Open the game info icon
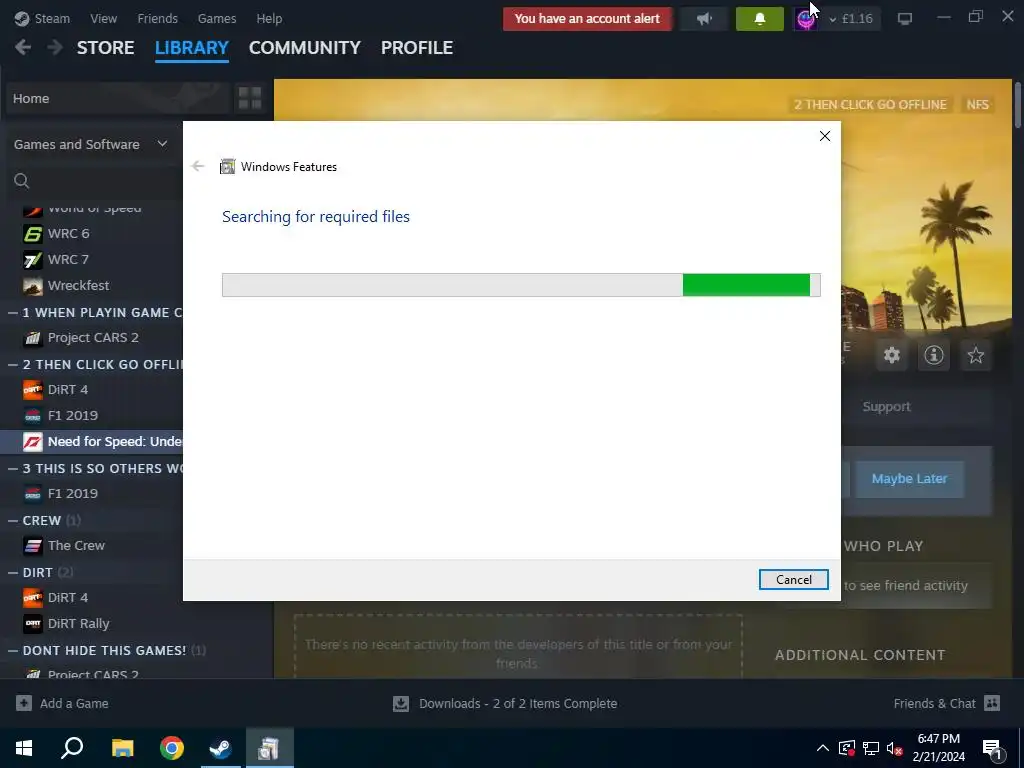 (x=934, y=355)
